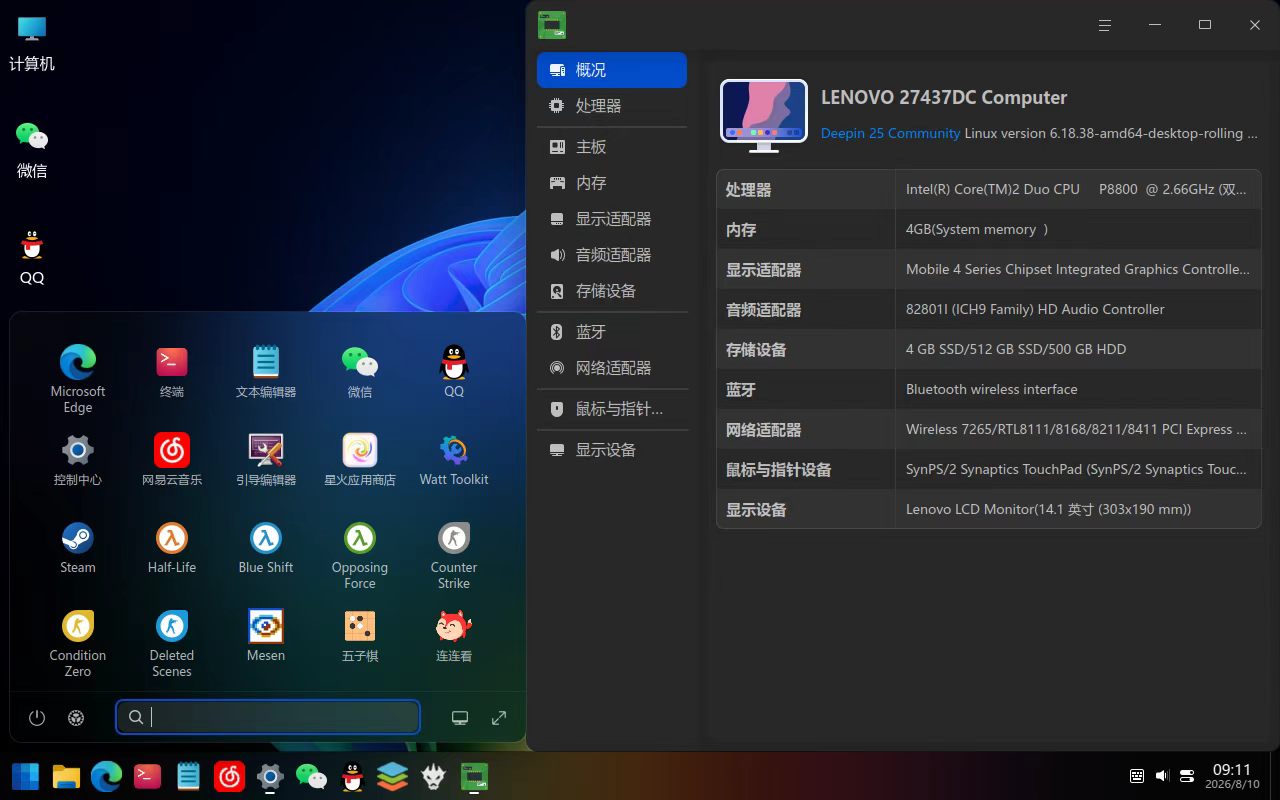This screenshot has width=1280, height=800.
Task: Click the launcher search input field
Action: (x=268, y=717)
